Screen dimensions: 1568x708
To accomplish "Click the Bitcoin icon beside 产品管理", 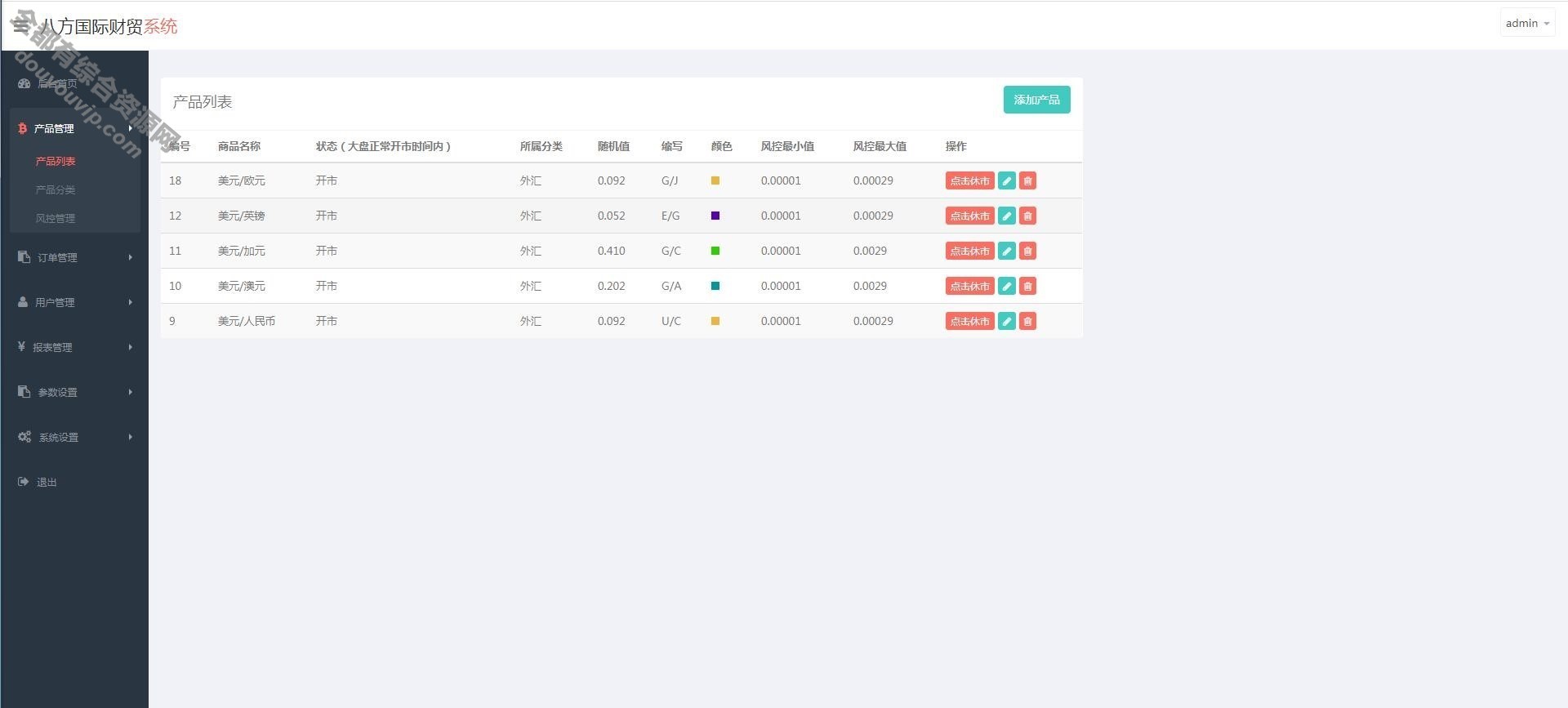I will point(23,128).
